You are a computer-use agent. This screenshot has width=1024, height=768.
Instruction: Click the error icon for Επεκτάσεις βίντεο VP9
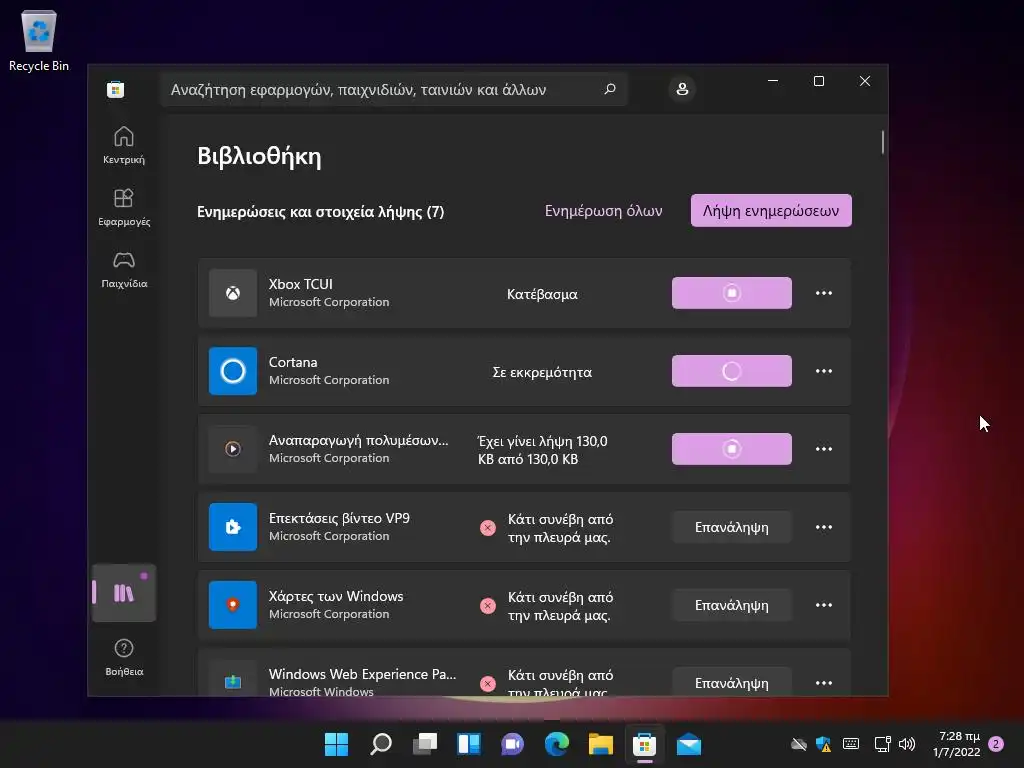tap(488, 528)
